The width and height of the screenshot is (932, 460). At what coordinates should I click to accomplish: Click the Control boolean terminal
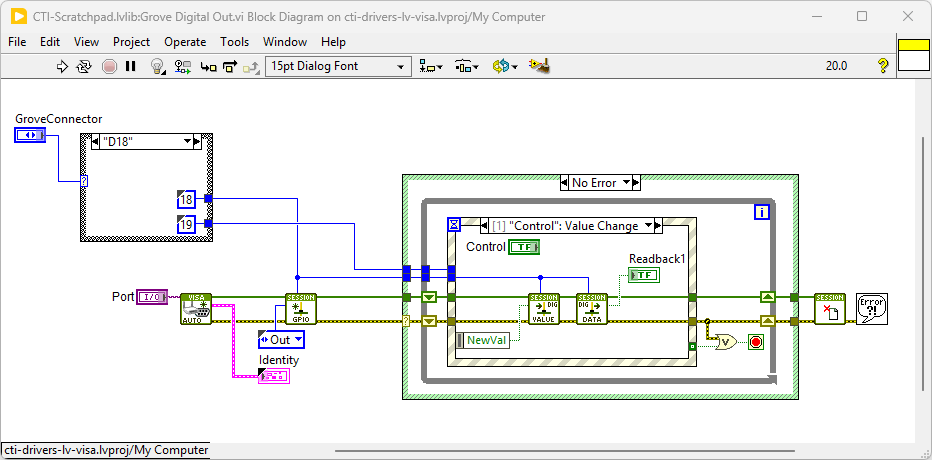[x=524, y=247]
